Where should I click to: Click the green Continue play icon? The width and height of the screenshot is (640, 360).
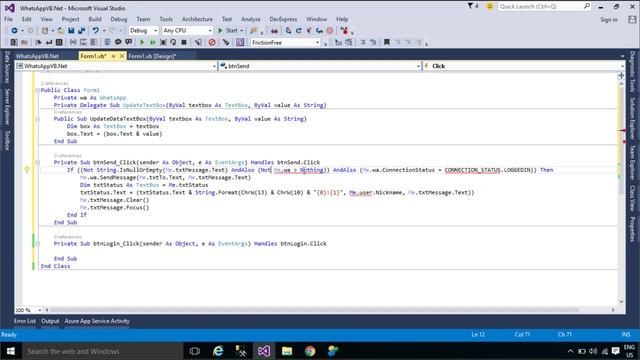[x=142, y=42]
